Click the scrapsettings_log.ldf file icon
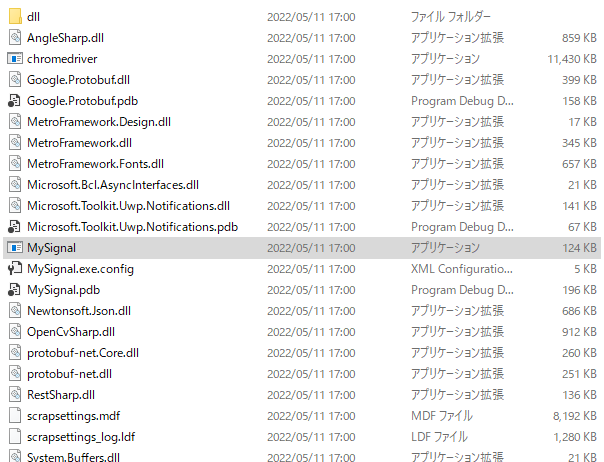604x462 pixels. tap(15, 437)
